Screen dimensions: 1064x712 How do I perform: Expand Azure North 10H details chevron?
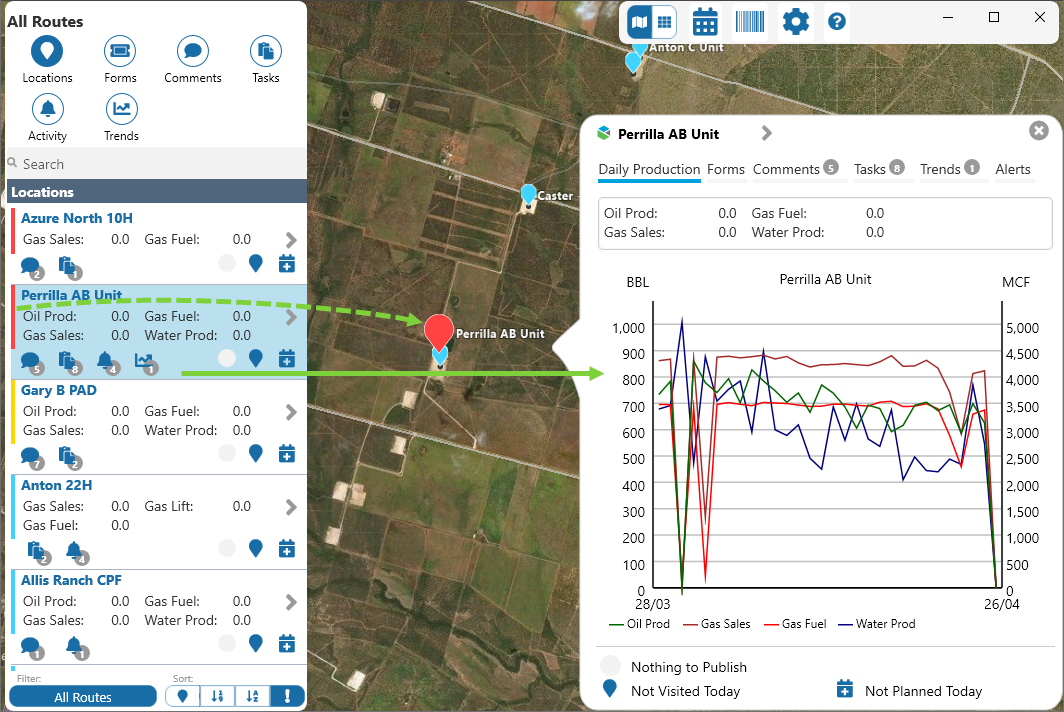pos(291,240)
